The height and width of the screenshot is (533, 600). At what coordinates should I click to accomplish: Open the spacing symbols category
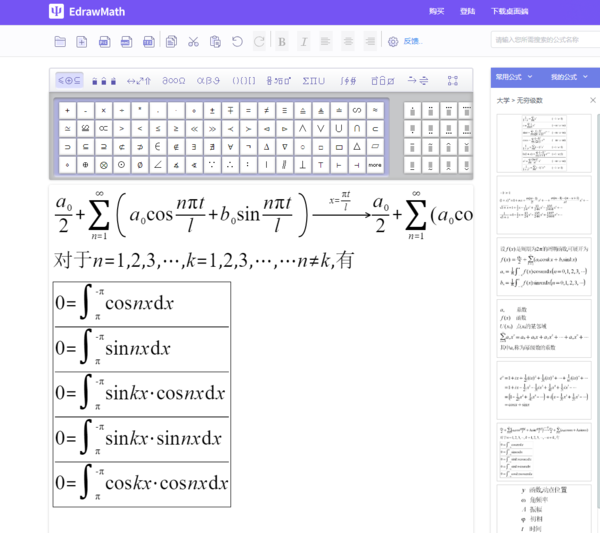tap(104, 81)
